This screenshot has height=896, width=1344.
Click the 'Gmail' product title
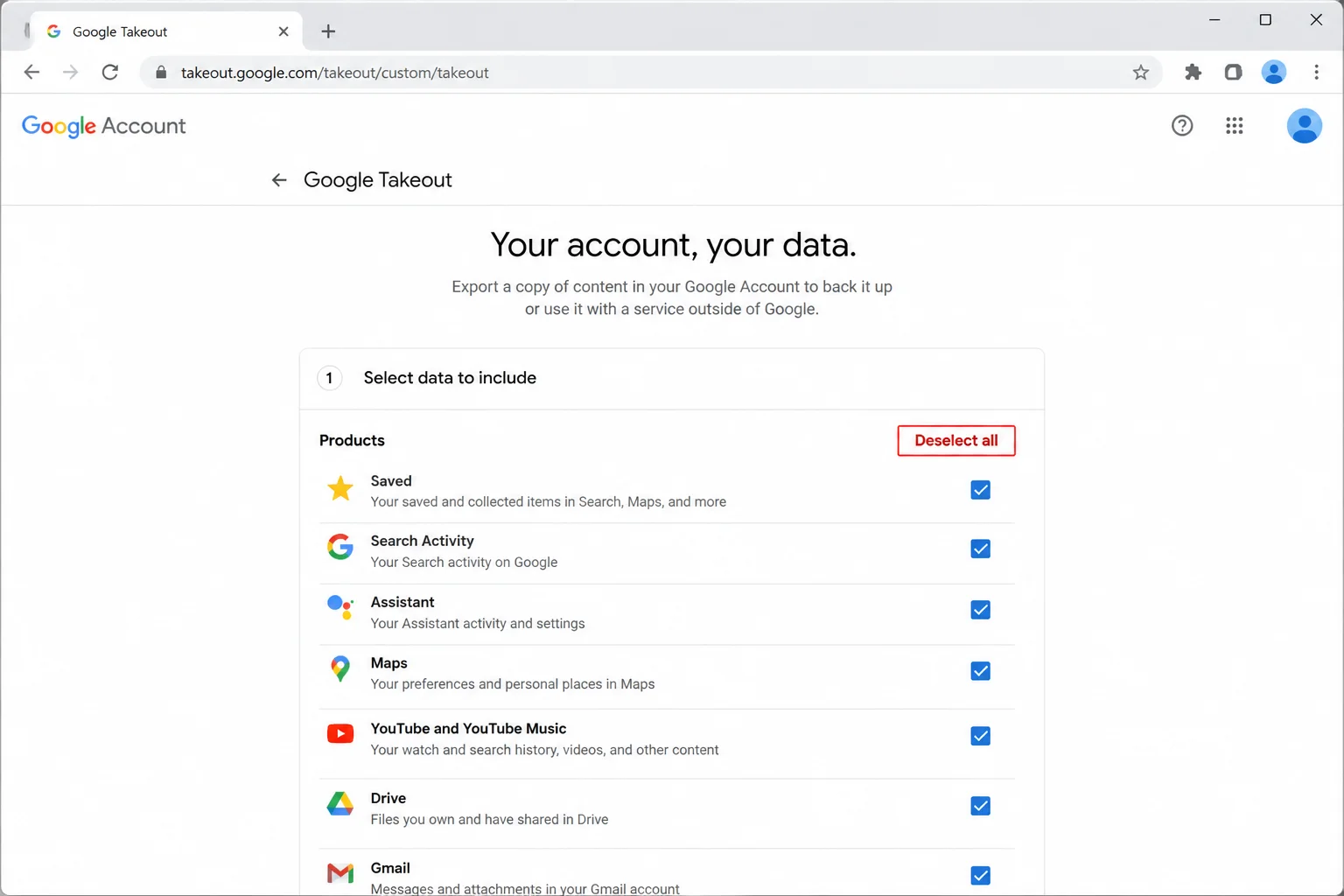click(x=390, y=868)
